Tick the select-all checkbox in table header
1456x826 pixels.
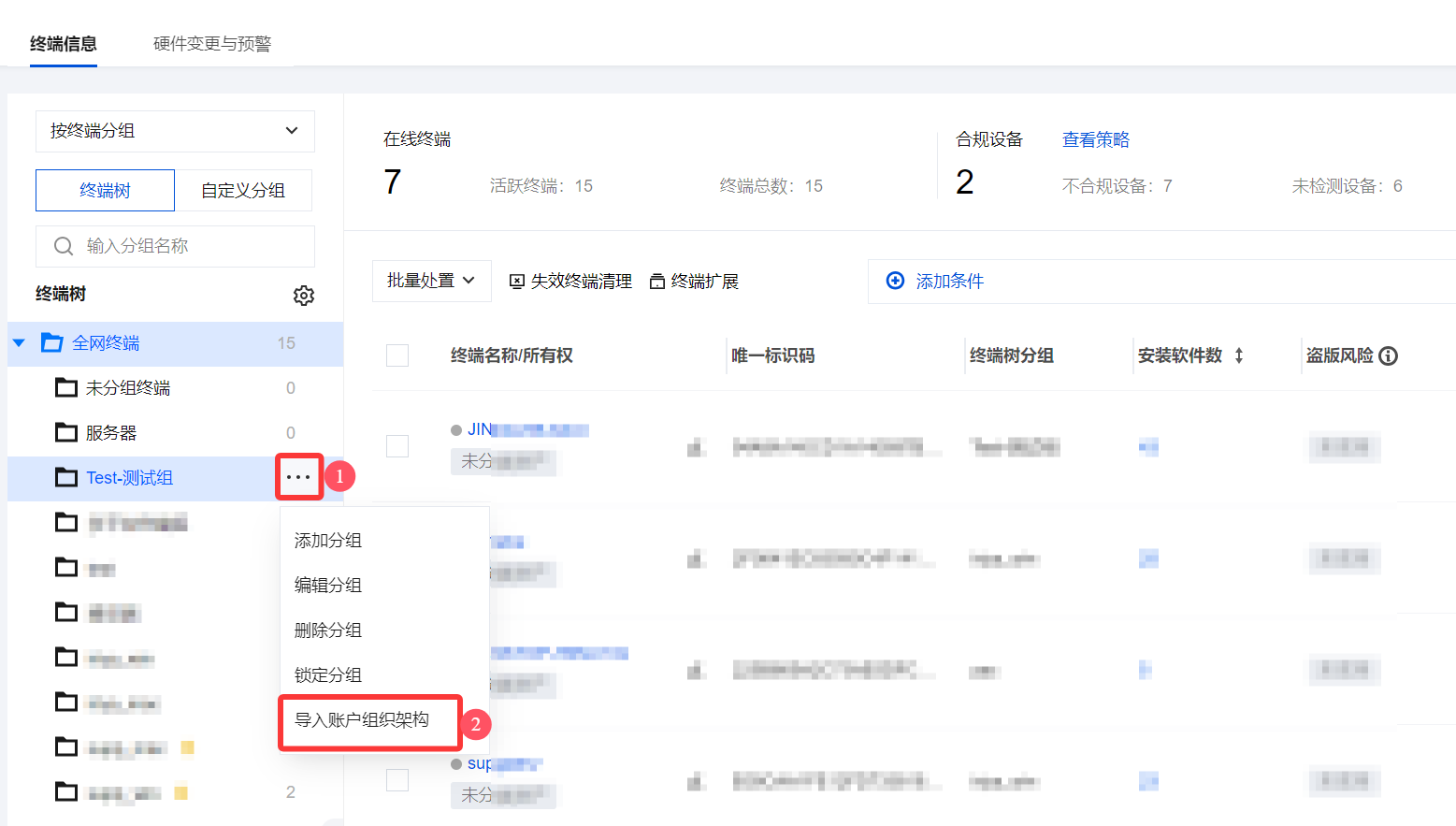(x=397, y=355)
